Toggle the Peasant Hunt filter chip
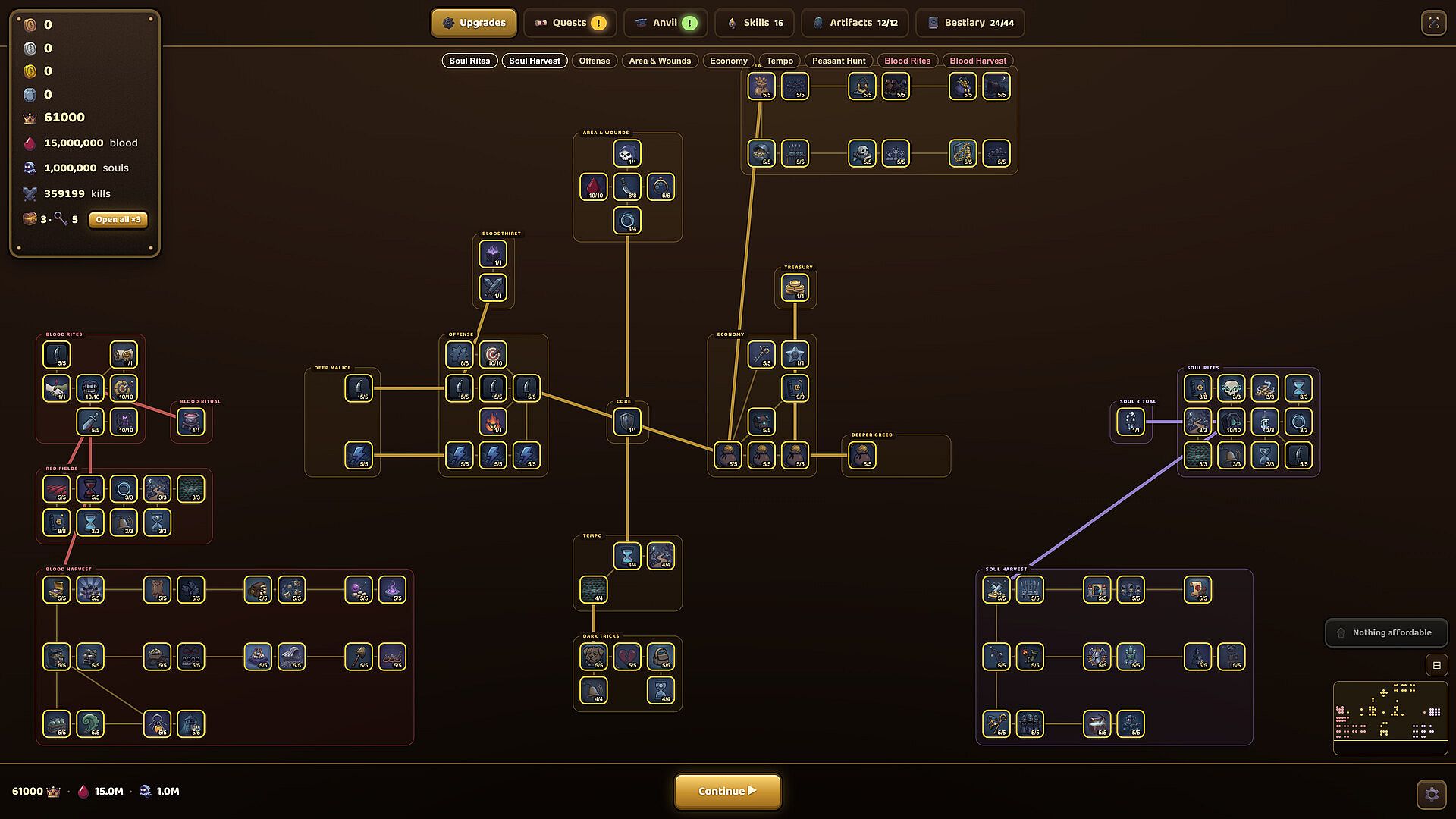The height and width of the screenshot is (819, 1456). (x=839, y=61)
